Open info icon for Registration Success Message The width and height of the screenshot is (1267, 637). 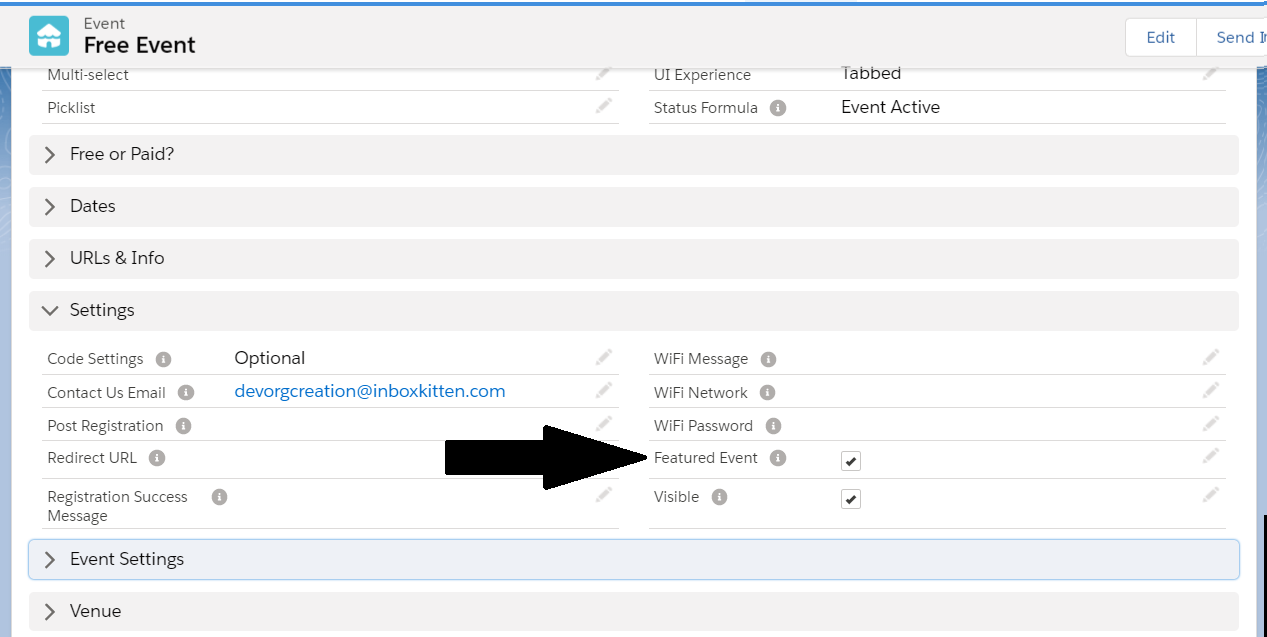point(220,497)
